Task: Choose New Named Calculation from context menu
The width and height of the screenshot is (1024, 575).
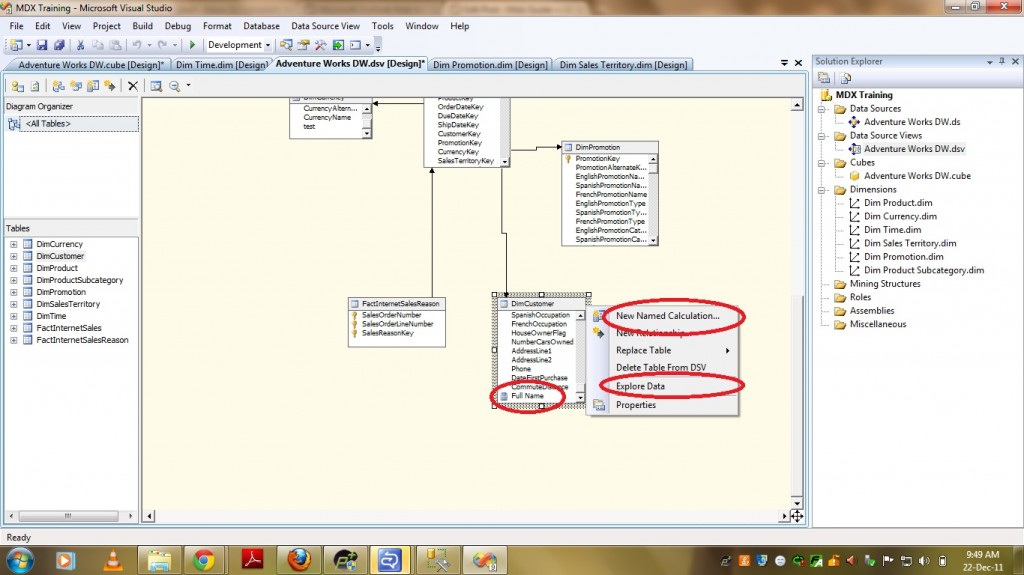Action: 667,316
